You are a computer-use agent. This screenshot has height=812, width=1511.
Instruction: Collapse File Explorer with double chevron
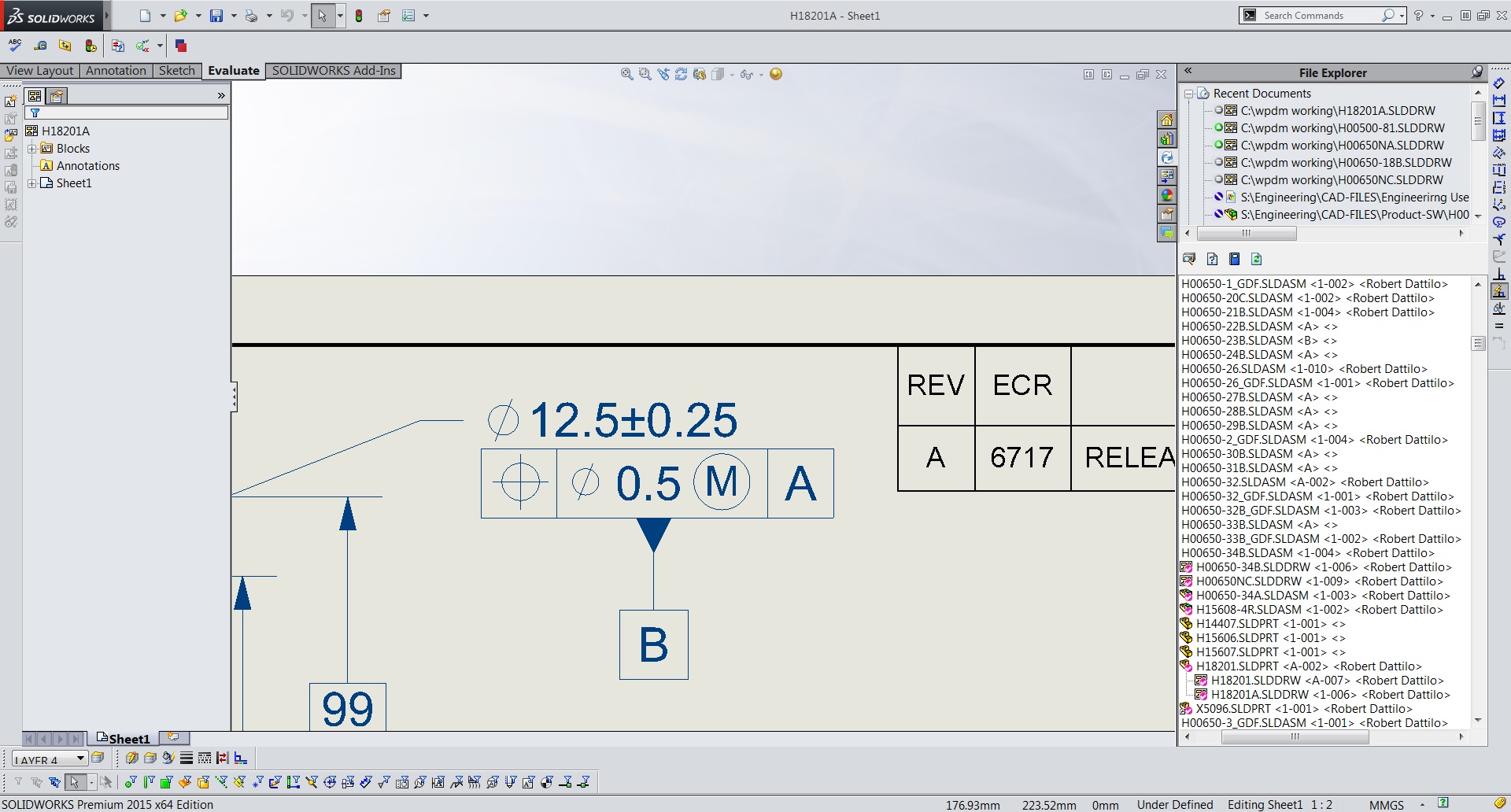pos(1188,71)
